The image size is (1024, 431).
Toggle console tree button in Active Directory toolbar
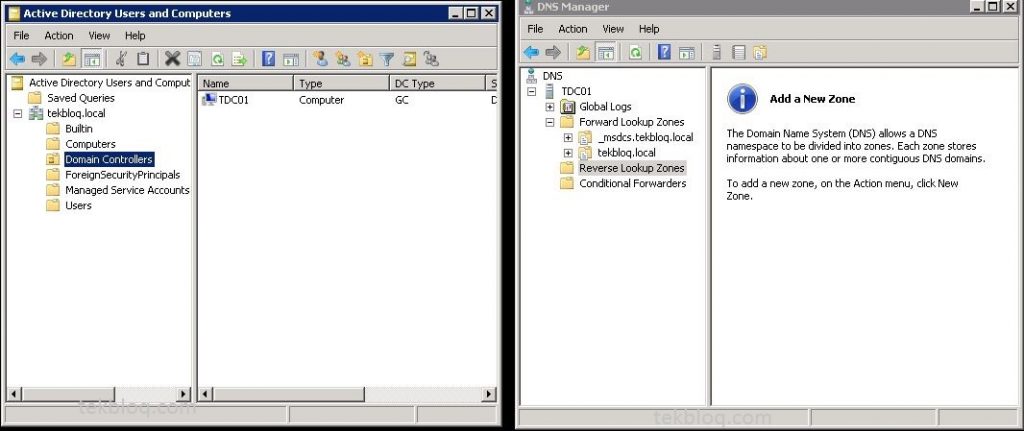coord(92,59)
